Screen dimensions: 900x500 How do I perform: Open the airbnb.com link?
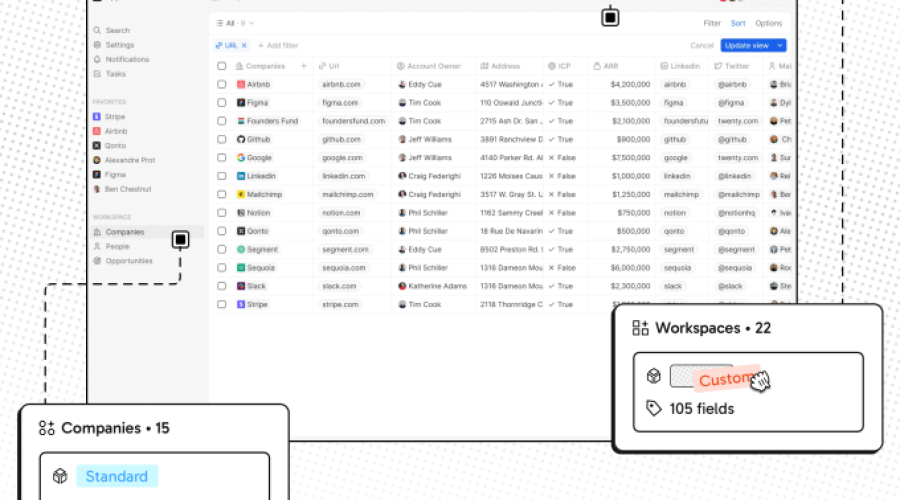point(342,84)
